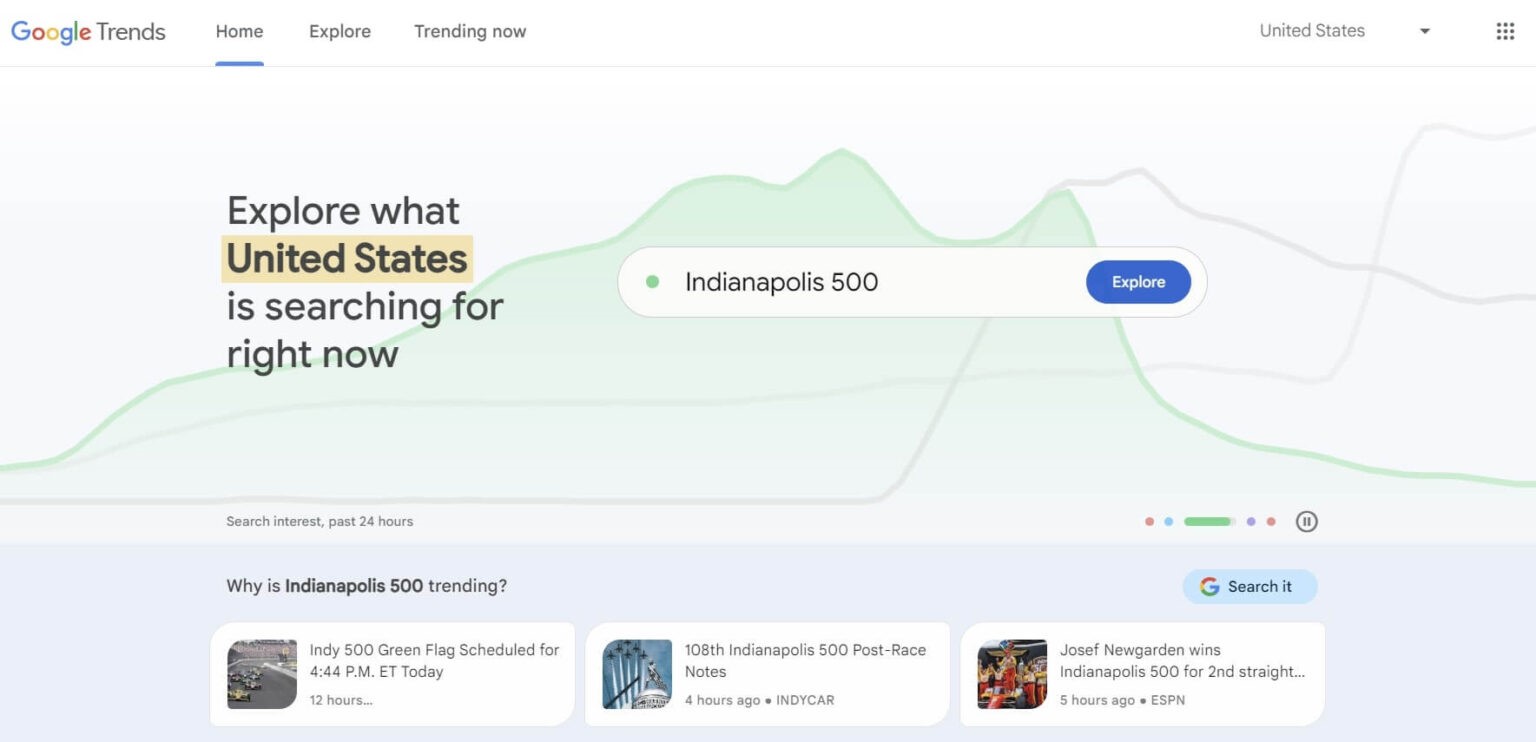This screenshot has width=1536, height=742.
Task: Open the Google apps grid icon
Action: (1505, 31)
